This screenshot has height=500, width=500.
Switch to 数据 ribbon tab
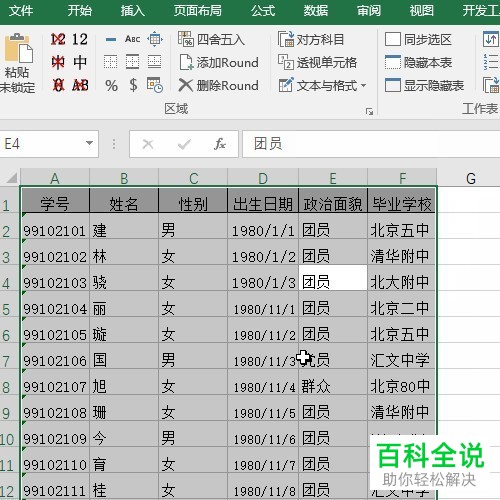[316, 11]
